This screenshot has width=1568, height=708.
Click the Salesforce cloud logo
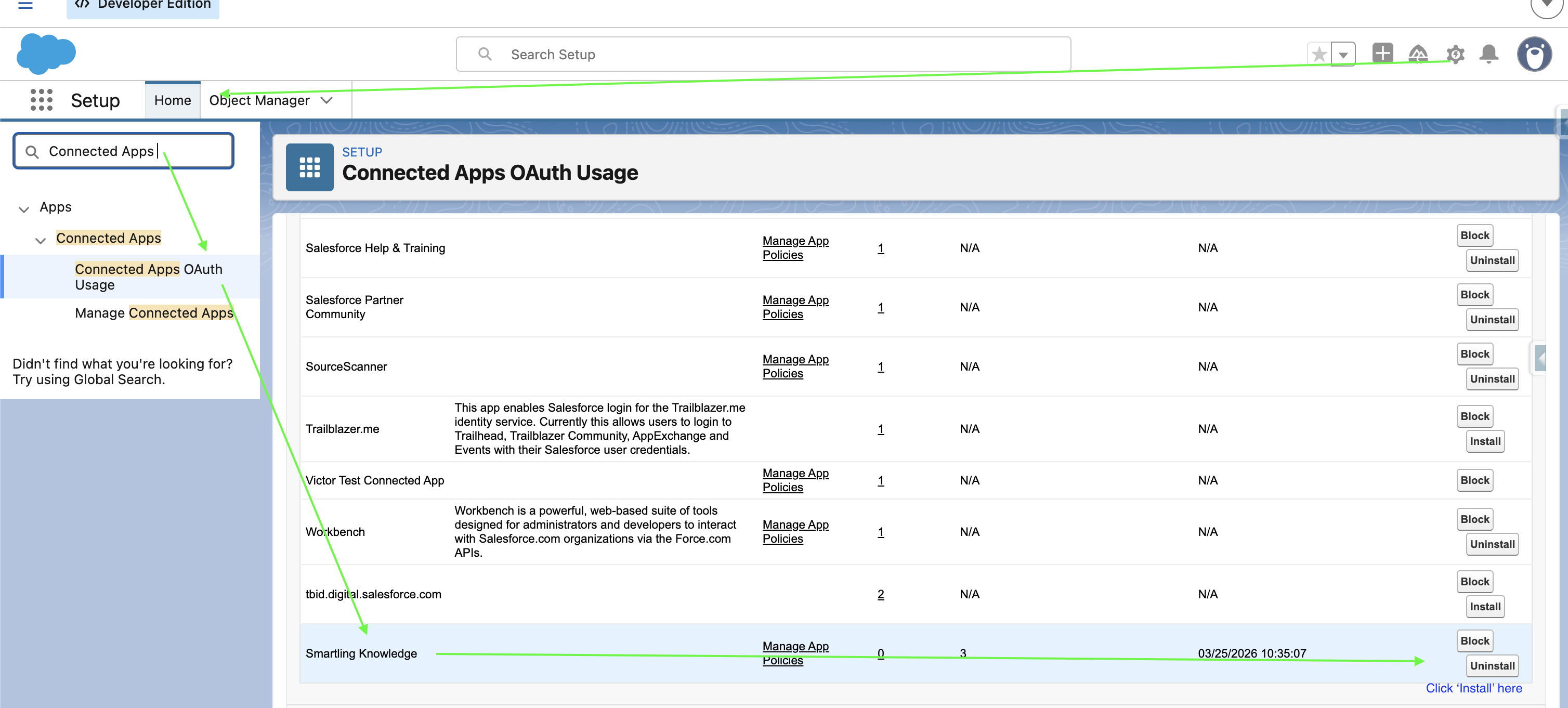(x=46, y=54)
